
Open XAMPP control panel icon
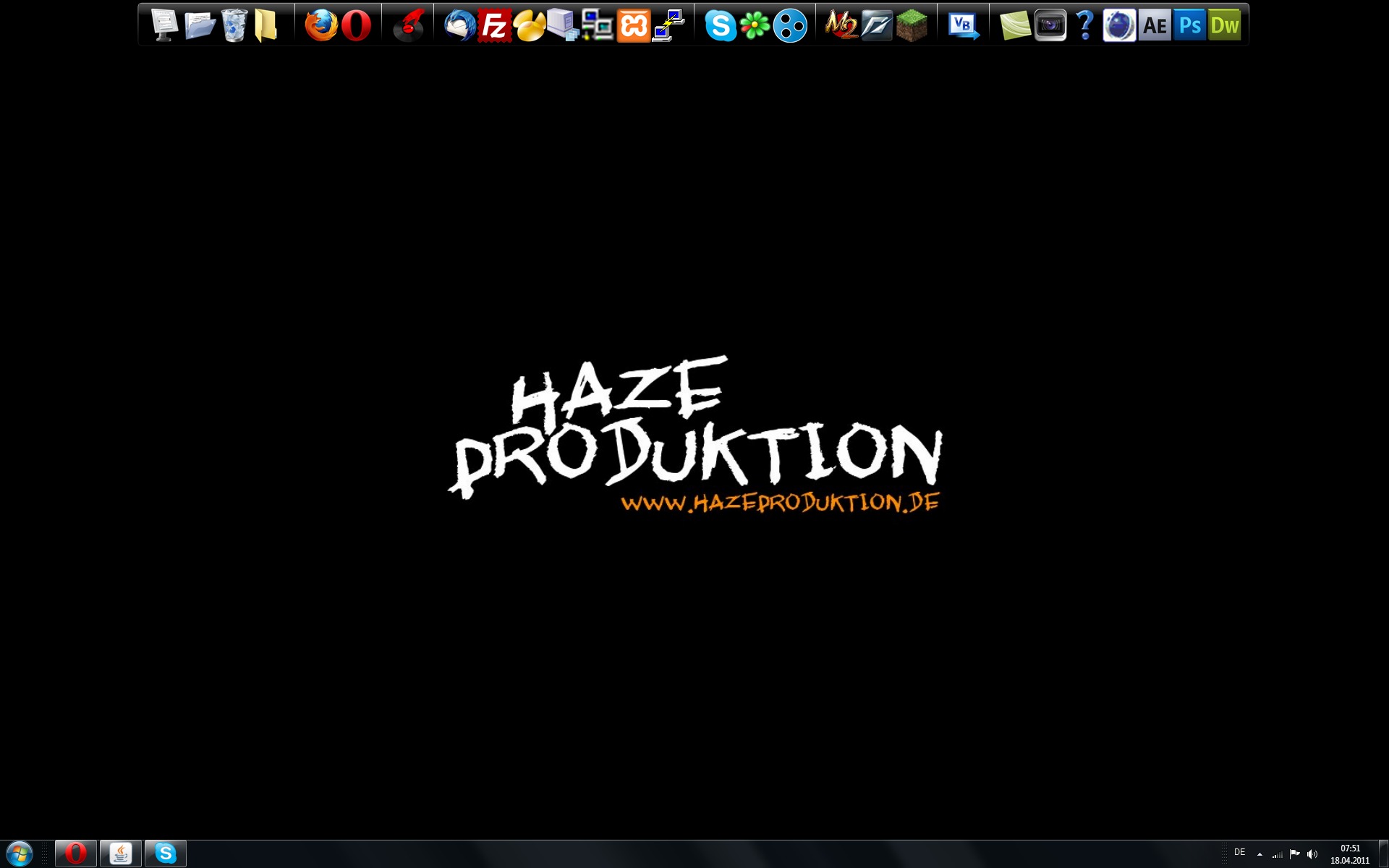pyautogui.click(x=634, y=26)
